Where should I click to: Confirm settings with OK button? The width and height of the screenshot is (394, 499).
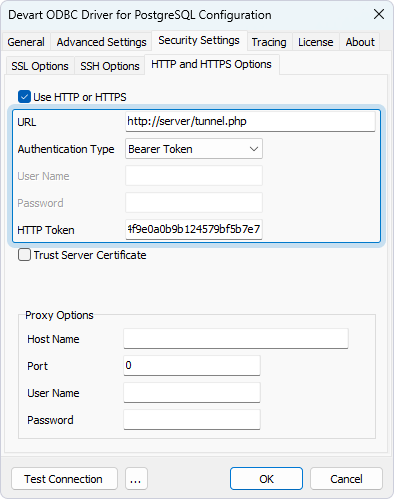click(266, 479)
